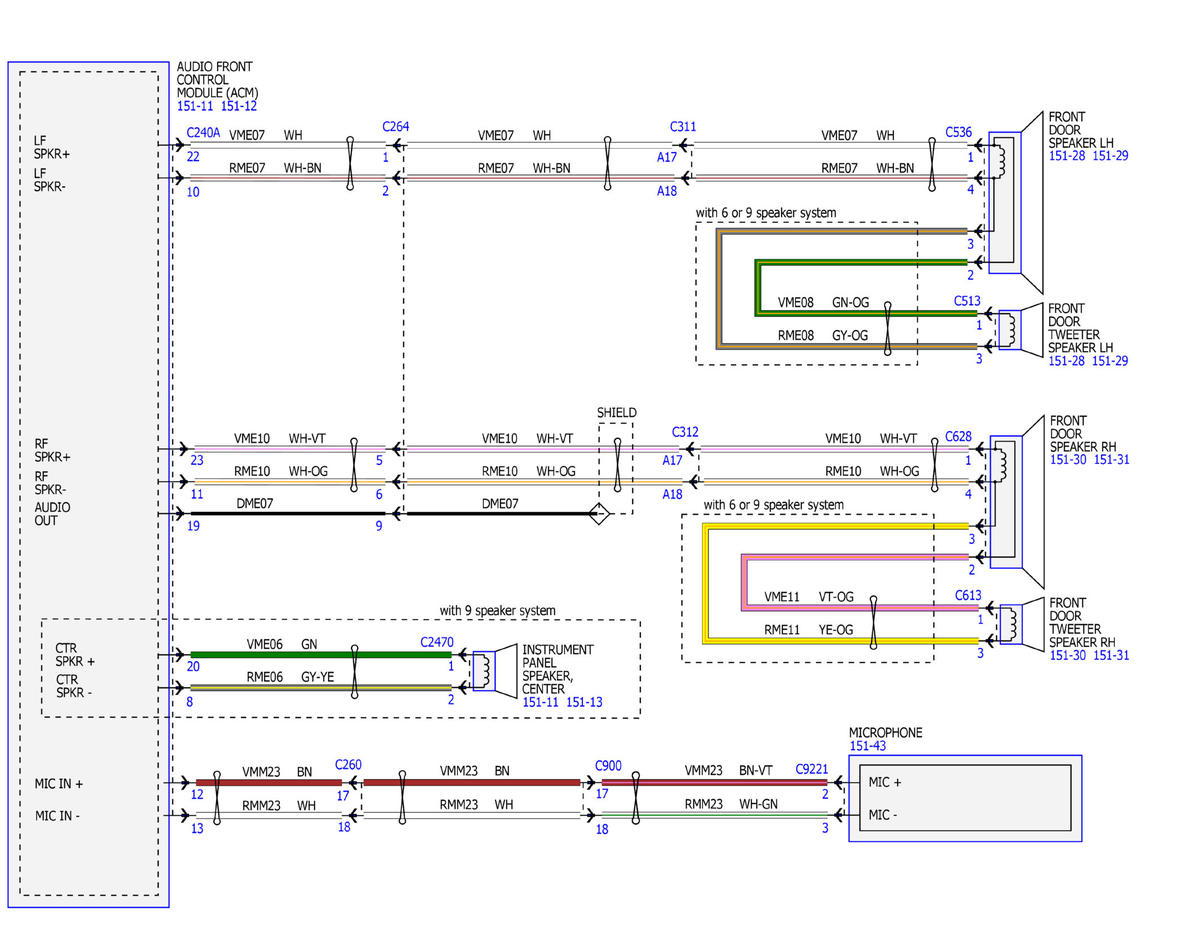Image resolution: width=1200 pixels, height=927 pixels.
Task: Open reference 151-11 under Audio Front Control Module
Action: point(196,106)
